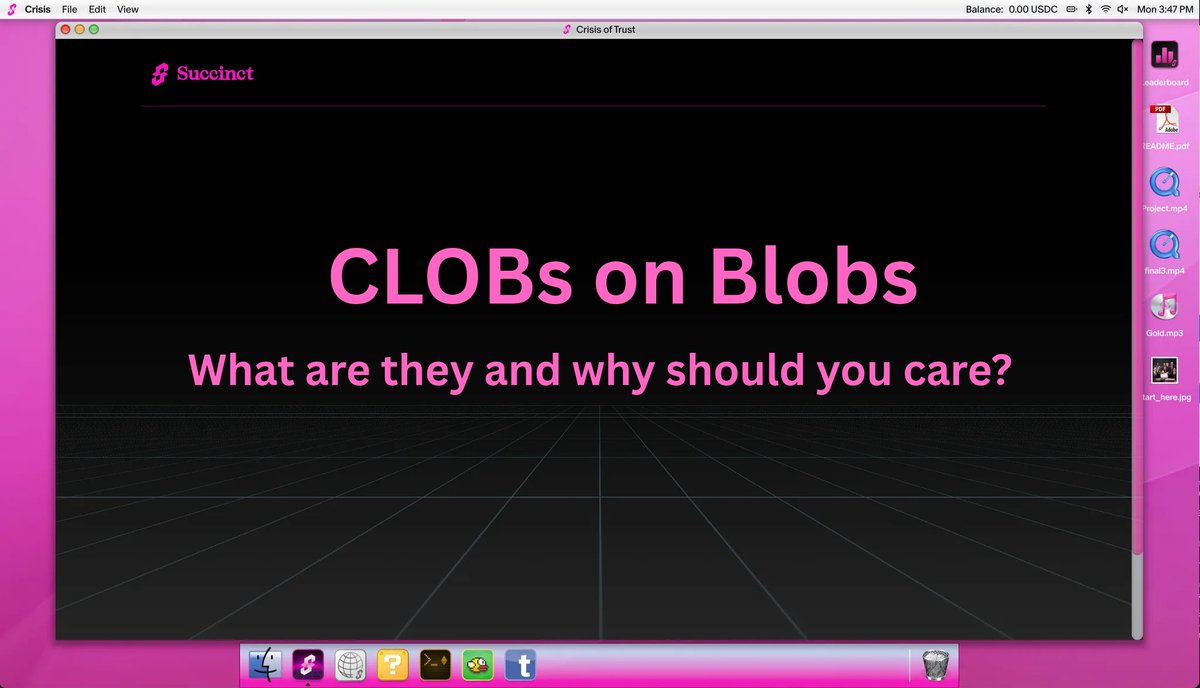Open the Trash in the dock

click(x=936, y=664)
